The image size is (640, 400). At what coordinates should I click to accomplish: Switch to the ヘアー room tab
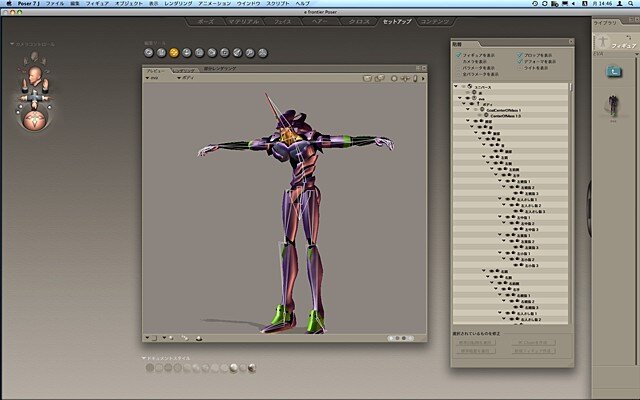click(x=320, y=22)
